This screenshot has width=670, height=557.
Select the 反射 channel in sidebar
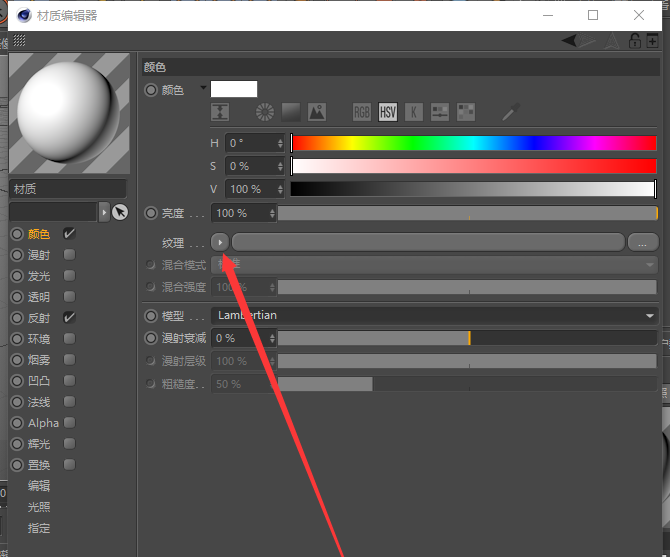click(39, 318)
